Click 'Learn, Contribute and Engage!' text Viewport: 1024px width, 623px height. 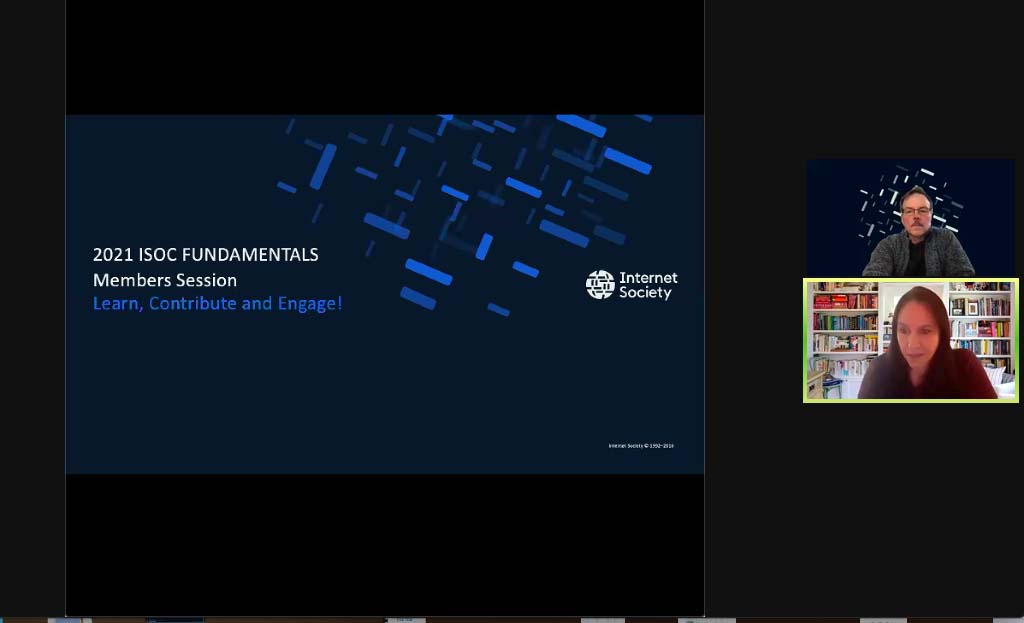tap(217, 304)
